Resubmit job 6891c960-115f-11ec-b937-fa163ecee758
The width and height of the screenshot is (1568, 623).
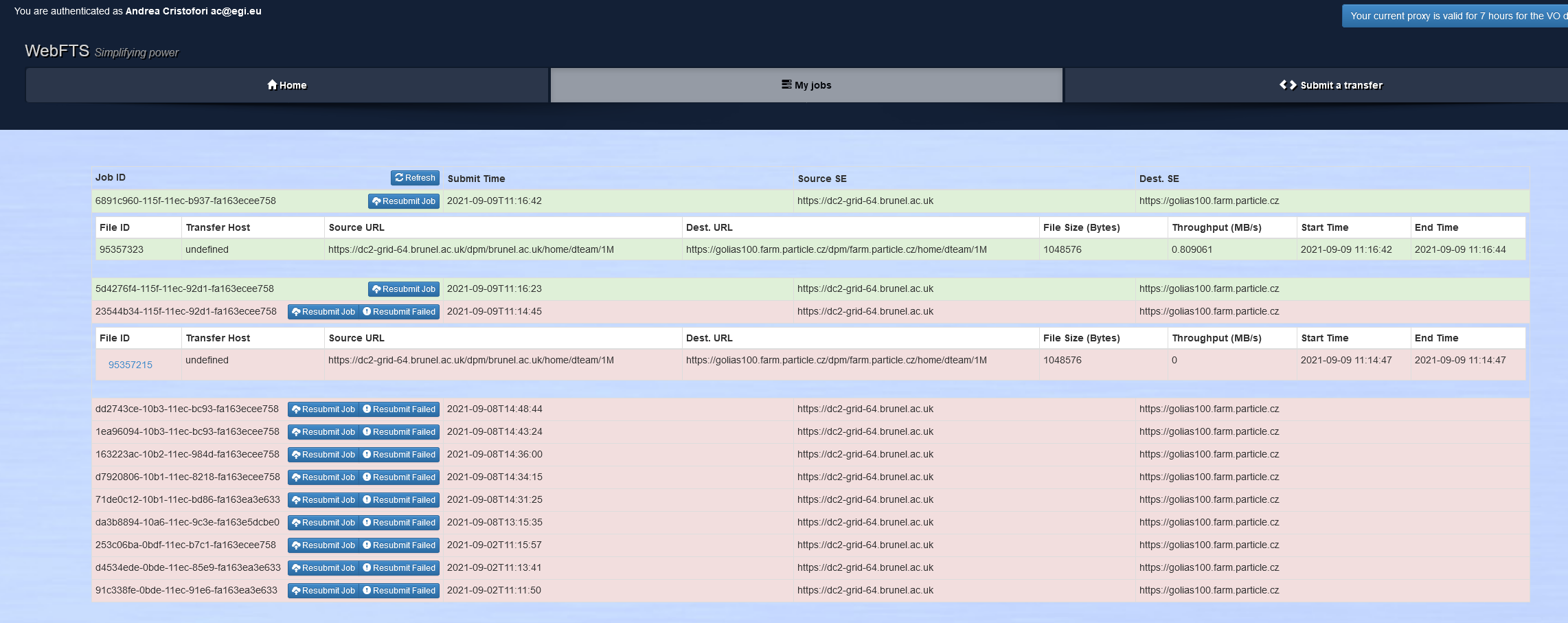(404, 201)
